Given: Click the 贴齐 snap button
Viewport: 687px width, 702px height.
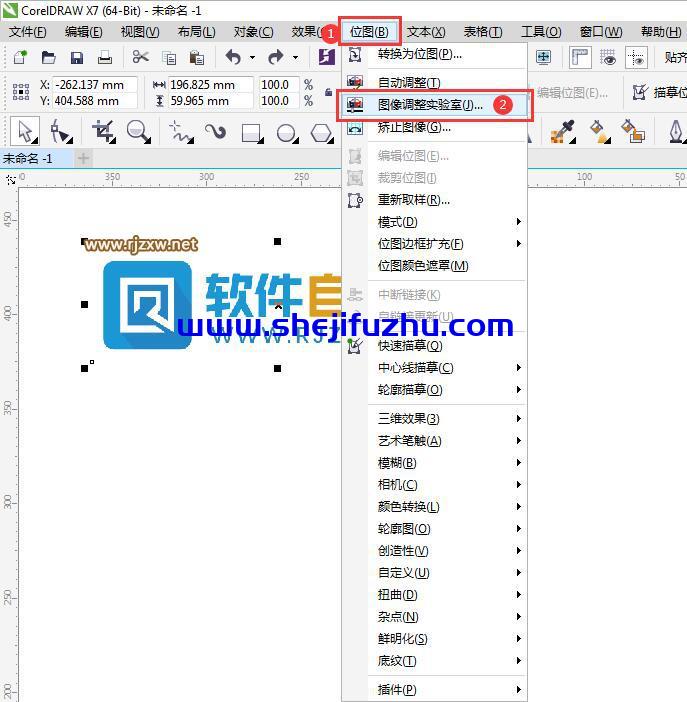Looking at the screenshot, I should coord(675,57).
